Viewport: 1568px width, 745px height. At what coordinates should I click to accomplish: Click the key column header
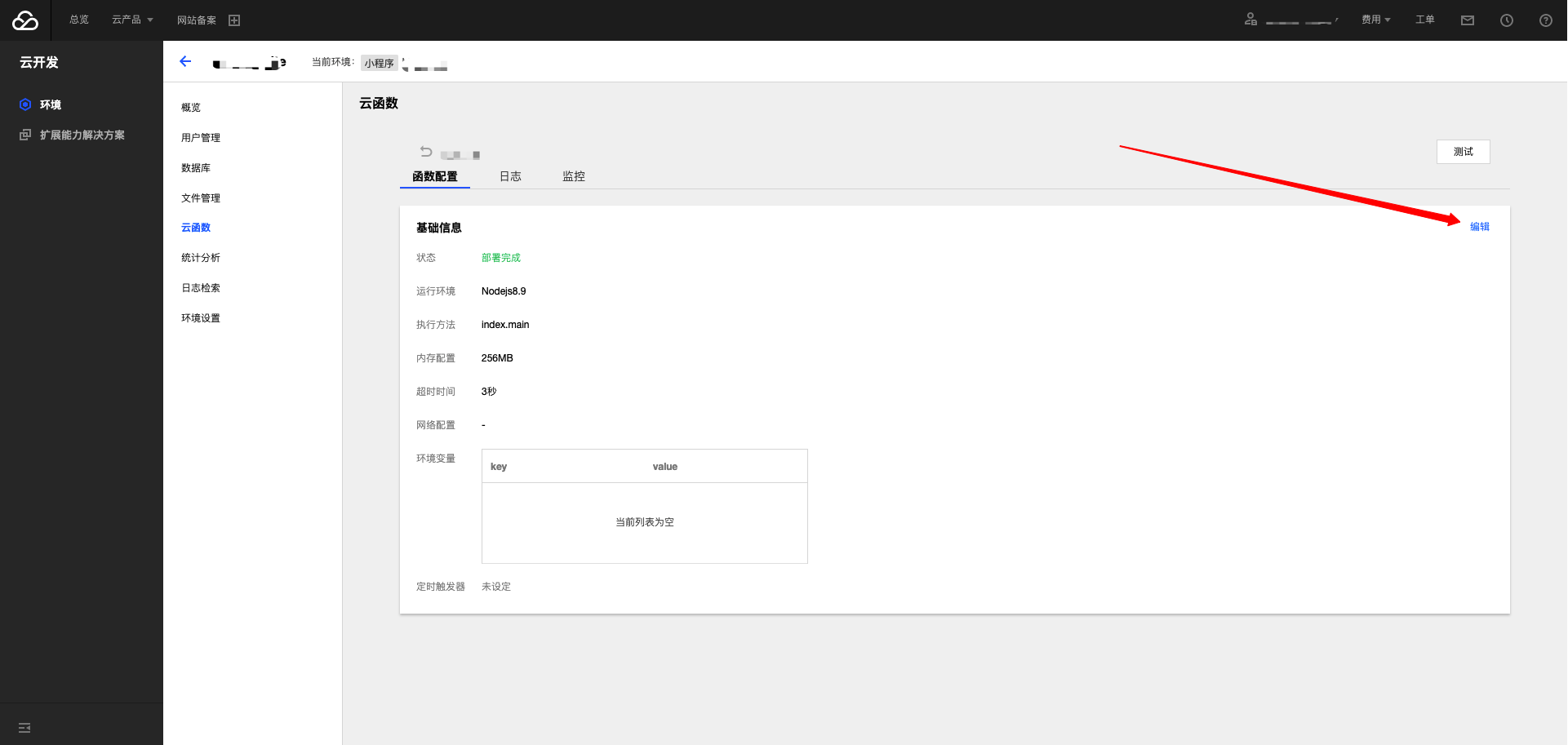tap(499, 467)
